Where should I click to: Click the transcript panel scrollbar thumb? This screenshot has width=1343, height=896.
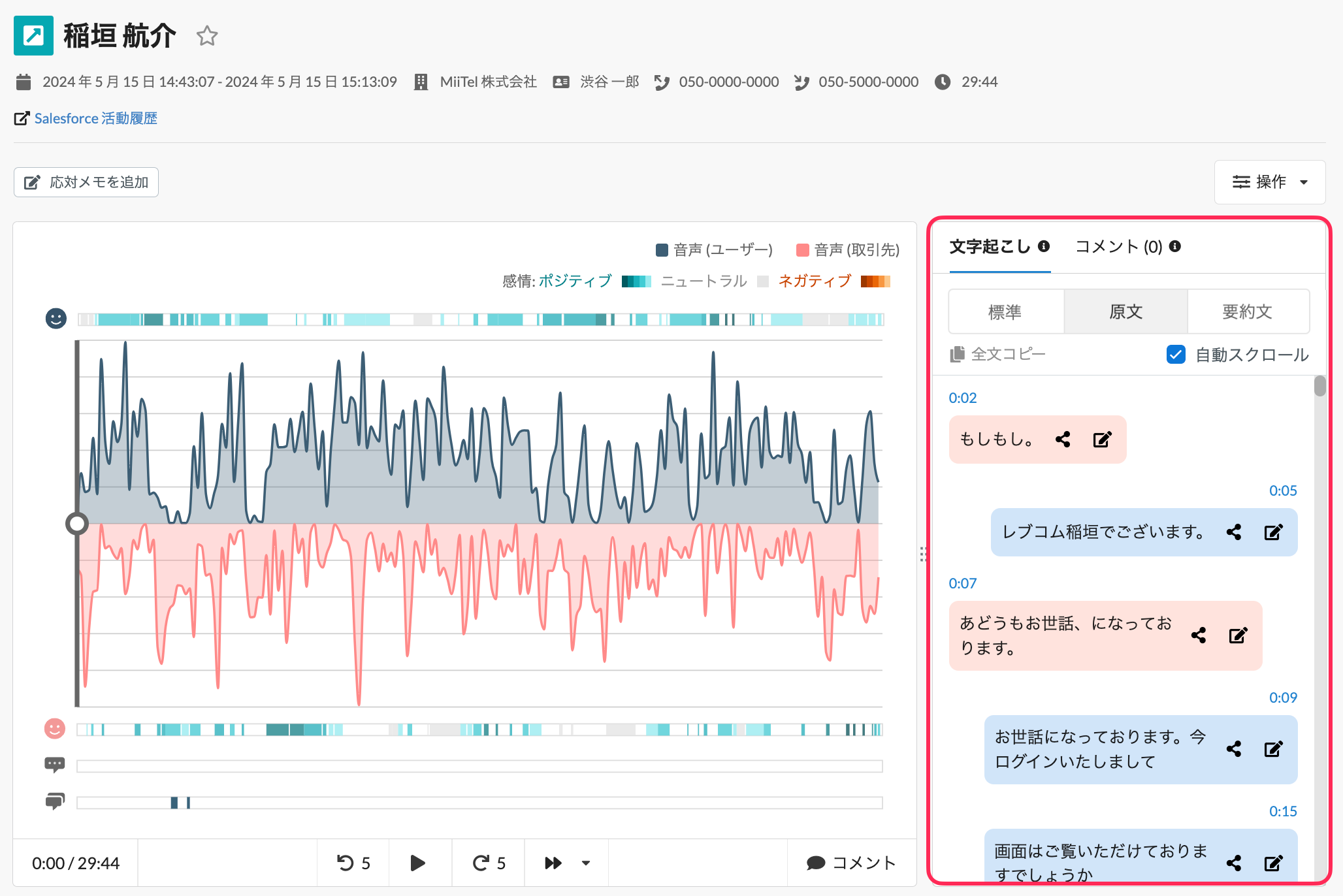coord(1320,386)
